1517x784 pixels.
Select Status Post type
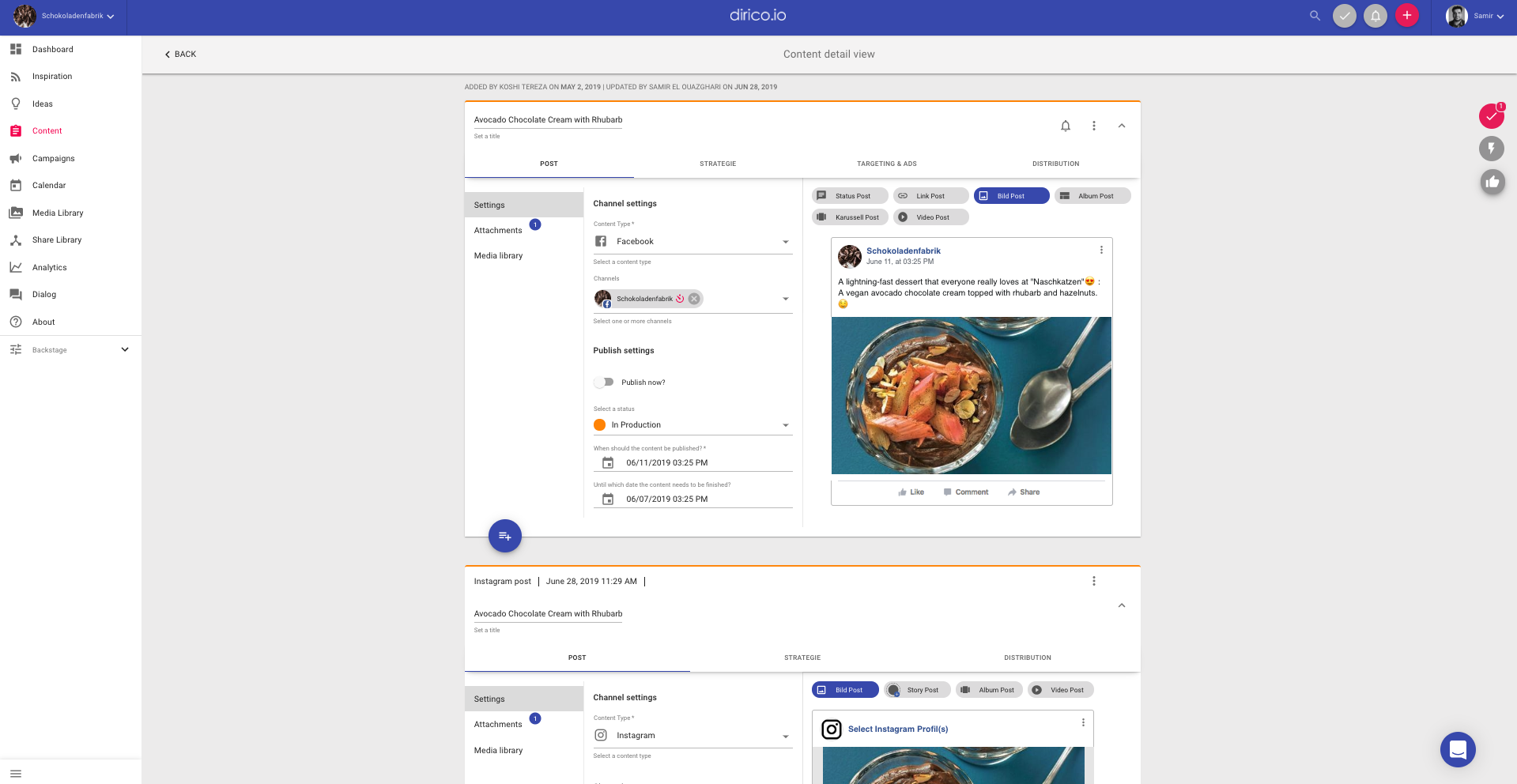(x=850, y=196)
